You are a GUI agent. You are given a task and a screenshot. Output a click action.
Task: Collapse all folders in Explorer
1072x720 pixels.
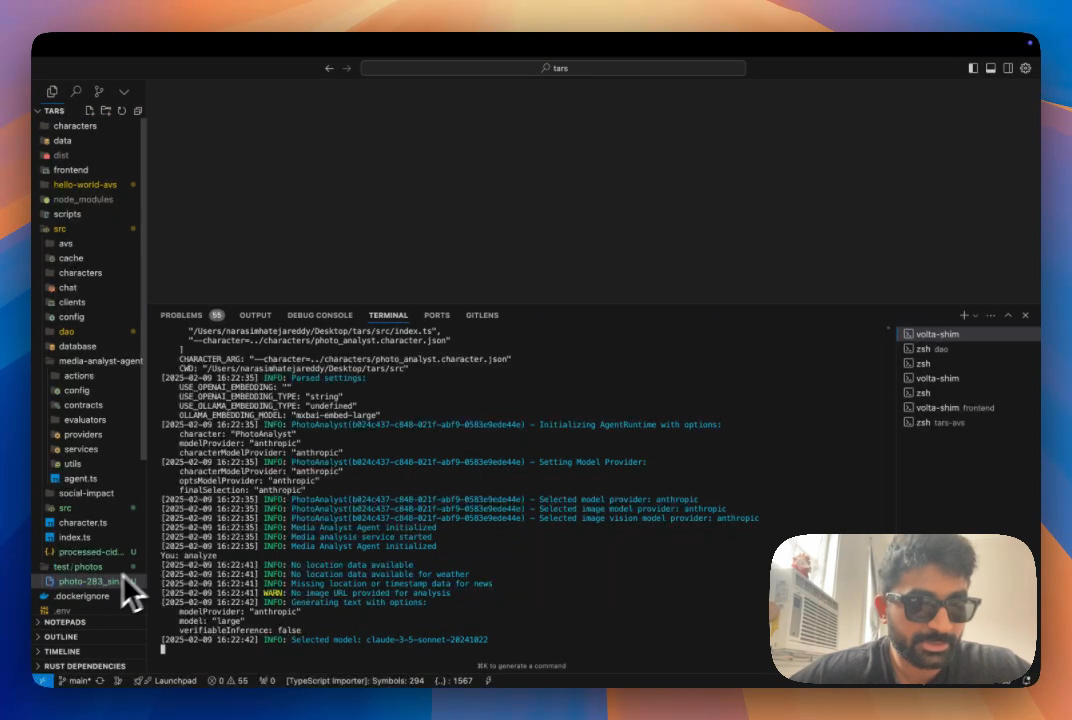(x=137, y=111)
